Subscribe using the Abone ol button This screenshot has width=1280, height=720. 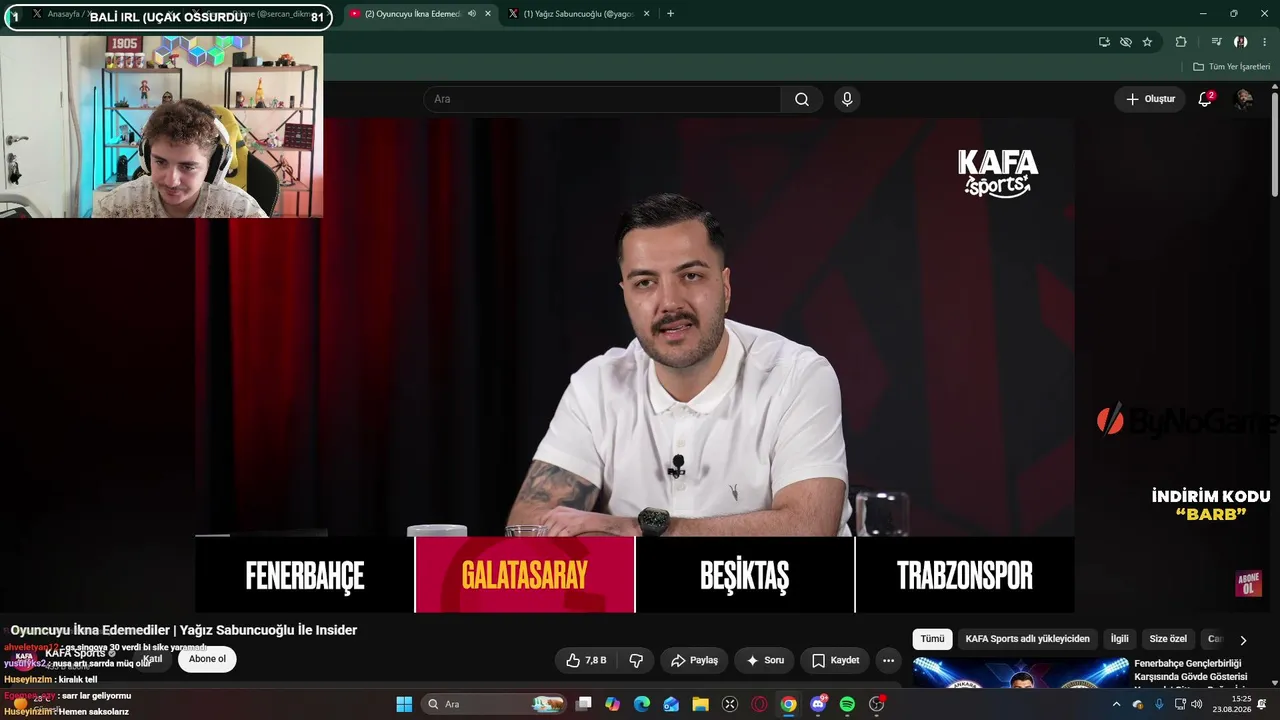click(207, 659)
